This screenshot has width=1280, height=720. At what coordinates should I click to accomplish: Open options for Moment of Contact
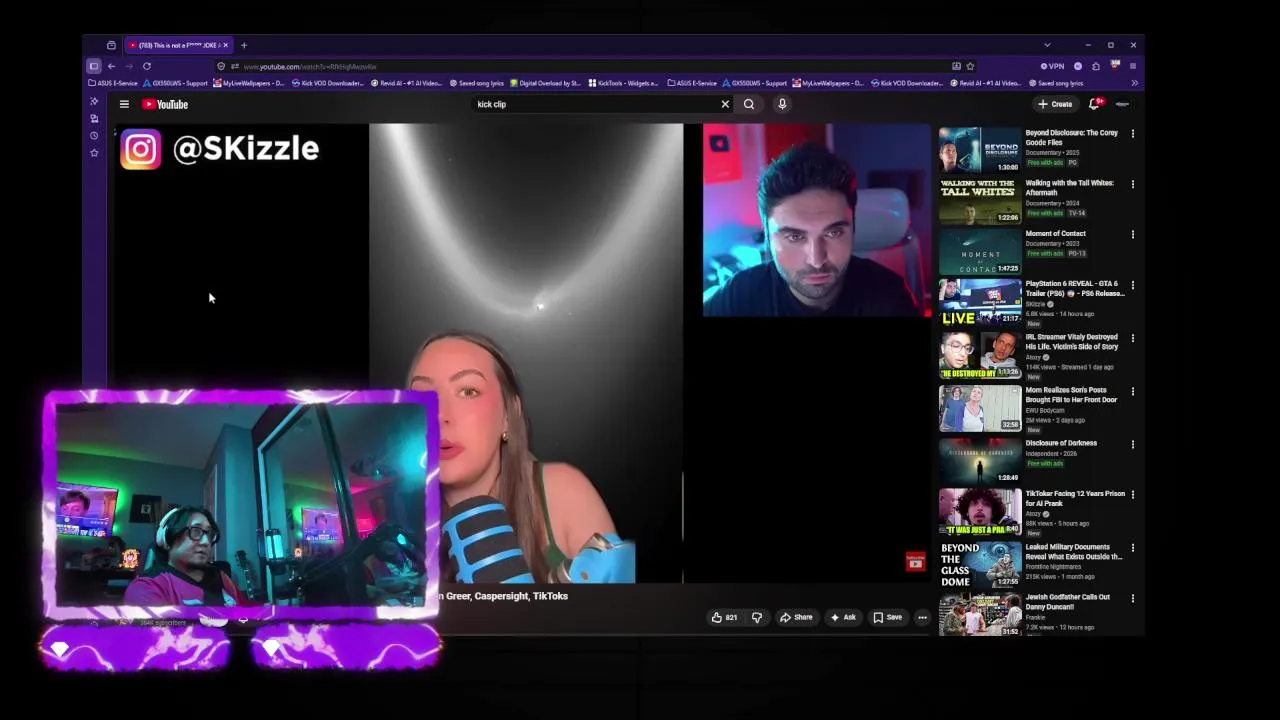point(1133,234)
